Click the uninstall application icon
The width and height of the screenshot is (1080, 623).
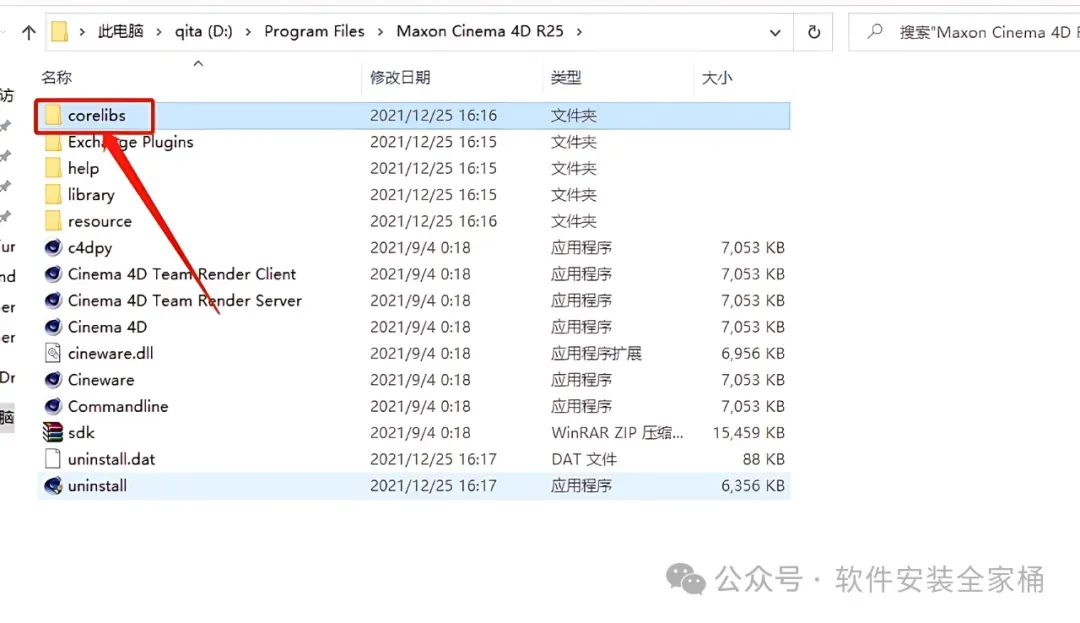[x=53, y=485]
